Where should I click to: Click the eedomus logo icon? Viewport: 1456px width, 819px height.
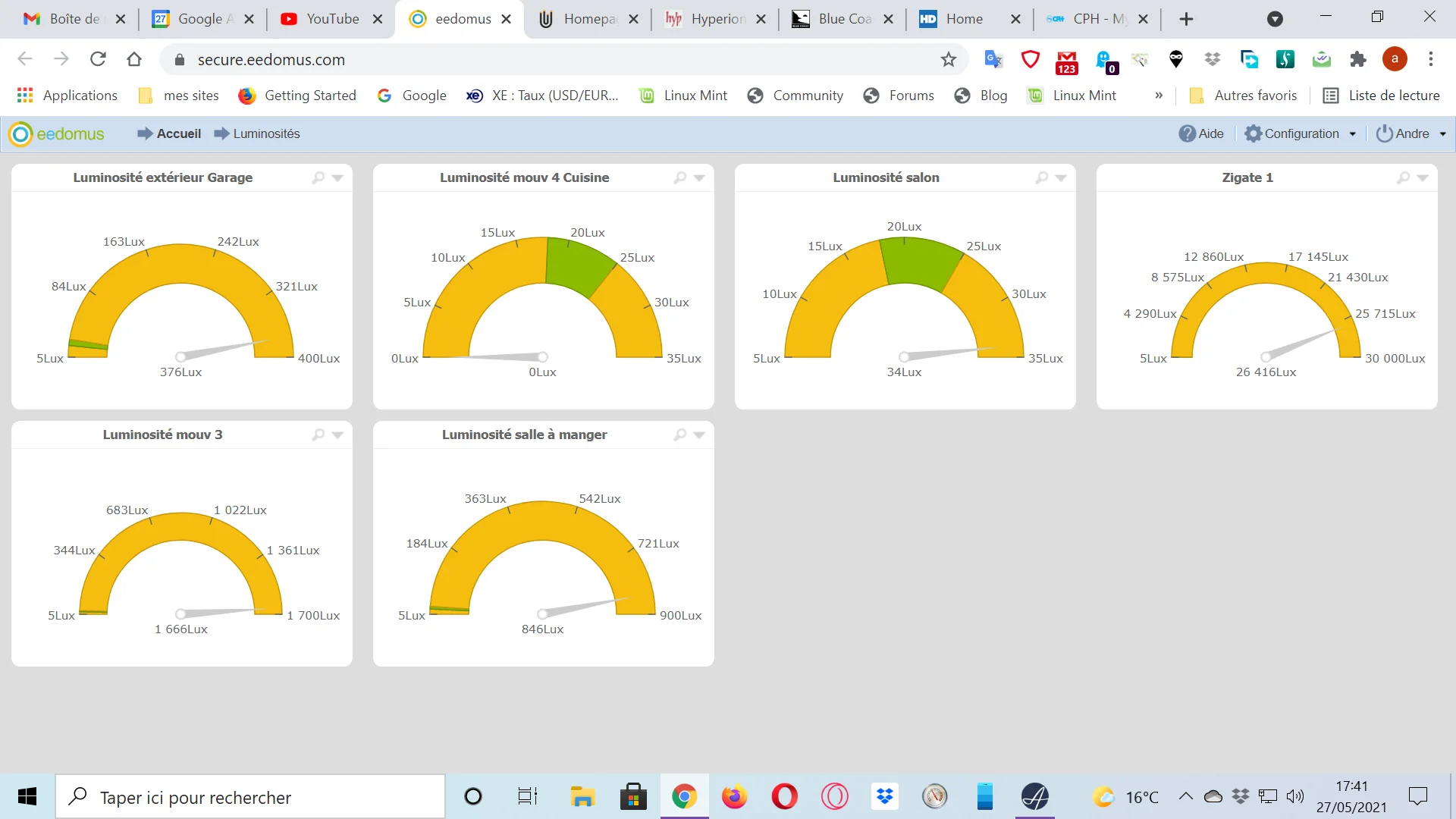20,134
